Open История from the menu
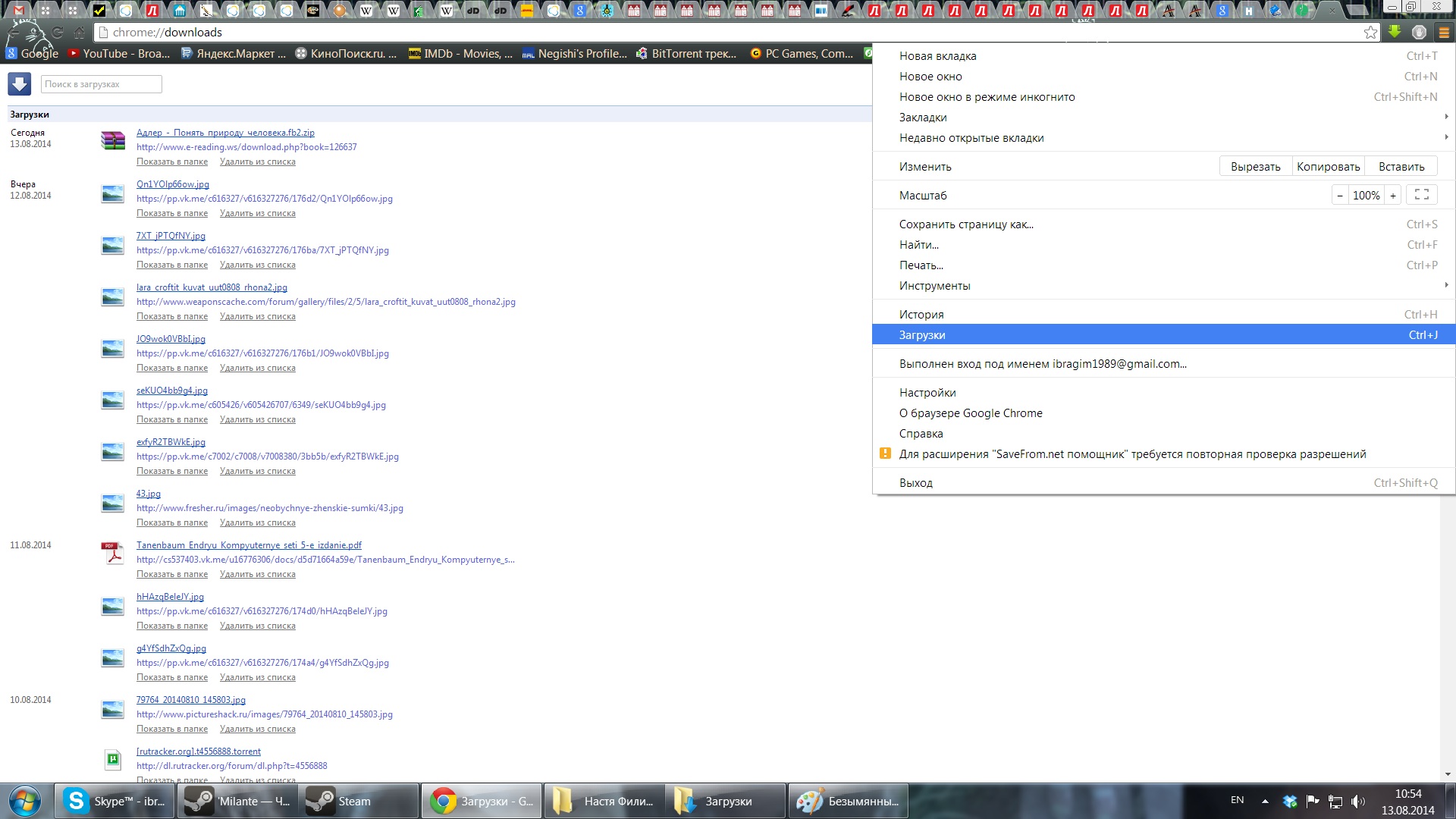1456x819 pixels. click(x=1163, y=315)
